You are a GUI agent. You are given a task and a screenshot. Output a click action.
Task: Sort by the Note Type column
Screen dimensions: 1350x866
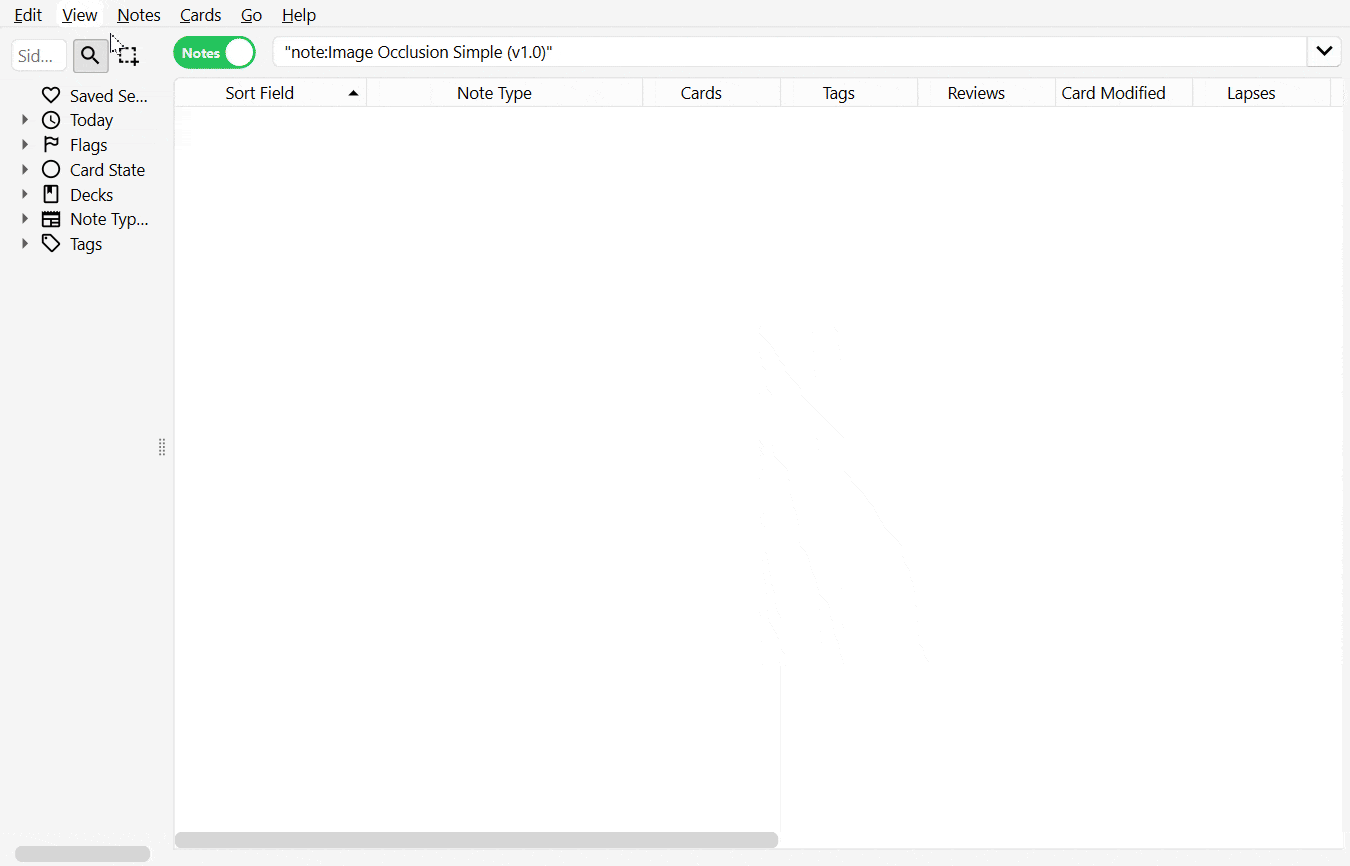(494, 92)
